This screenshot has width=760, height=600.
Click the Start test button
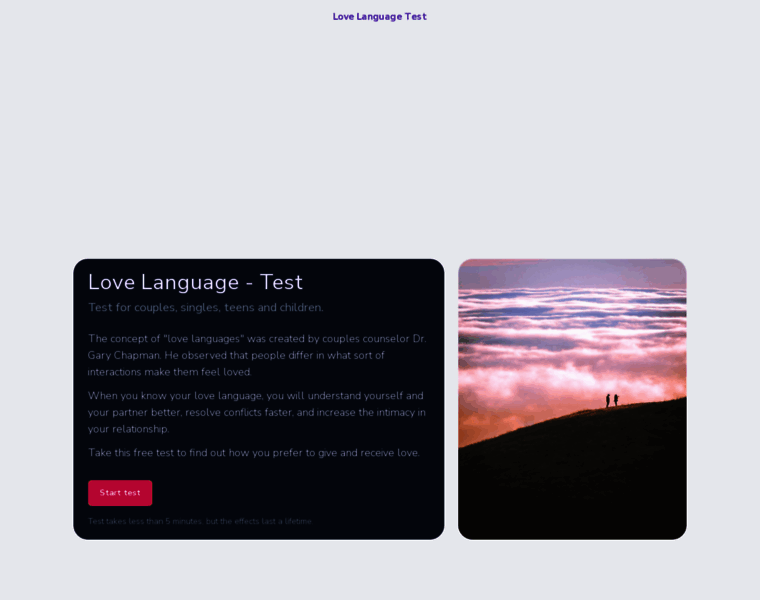pos(120,493)
